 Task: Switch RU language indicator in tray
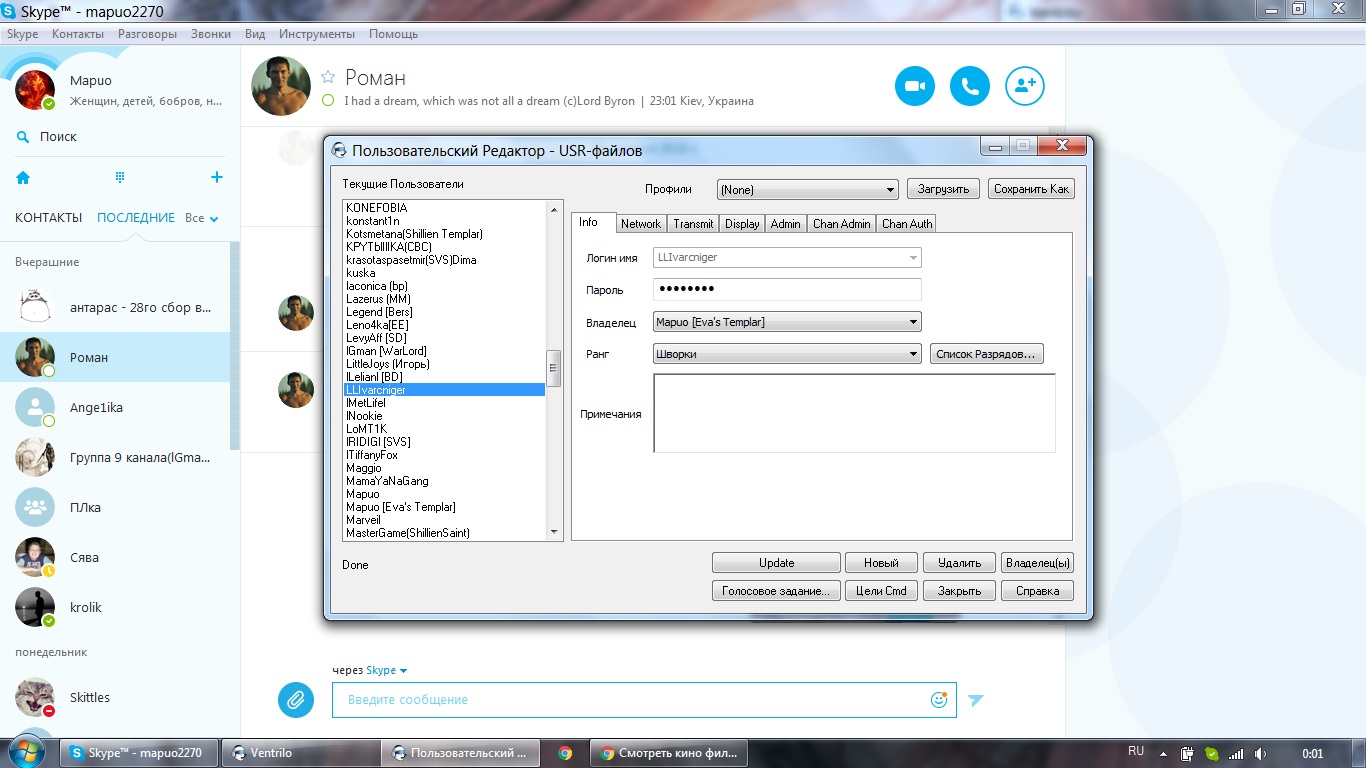[x=1136, y=751]
